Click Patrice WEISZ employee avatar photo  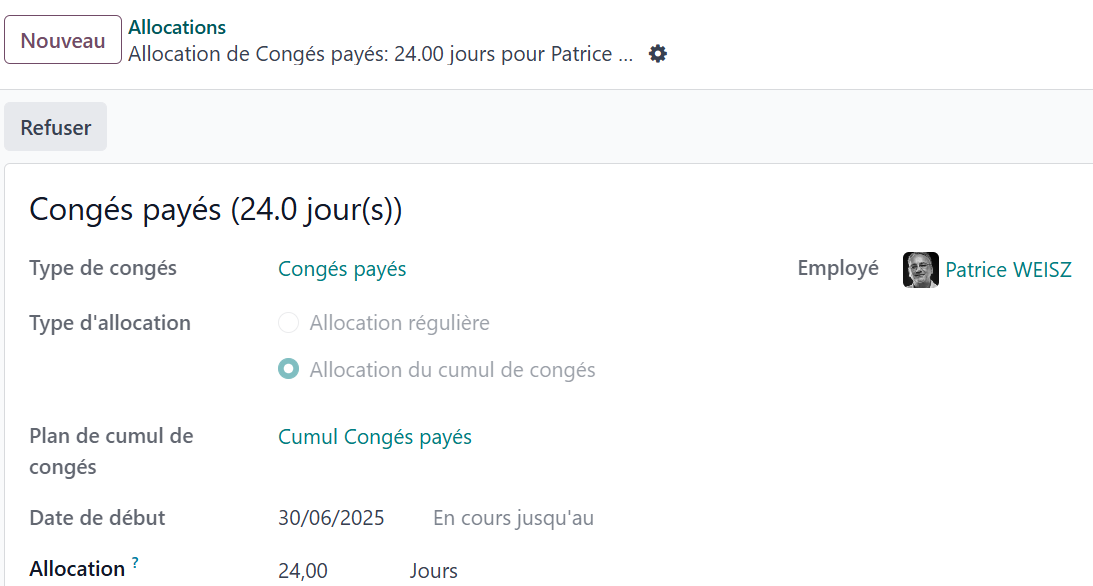[920, 270]
